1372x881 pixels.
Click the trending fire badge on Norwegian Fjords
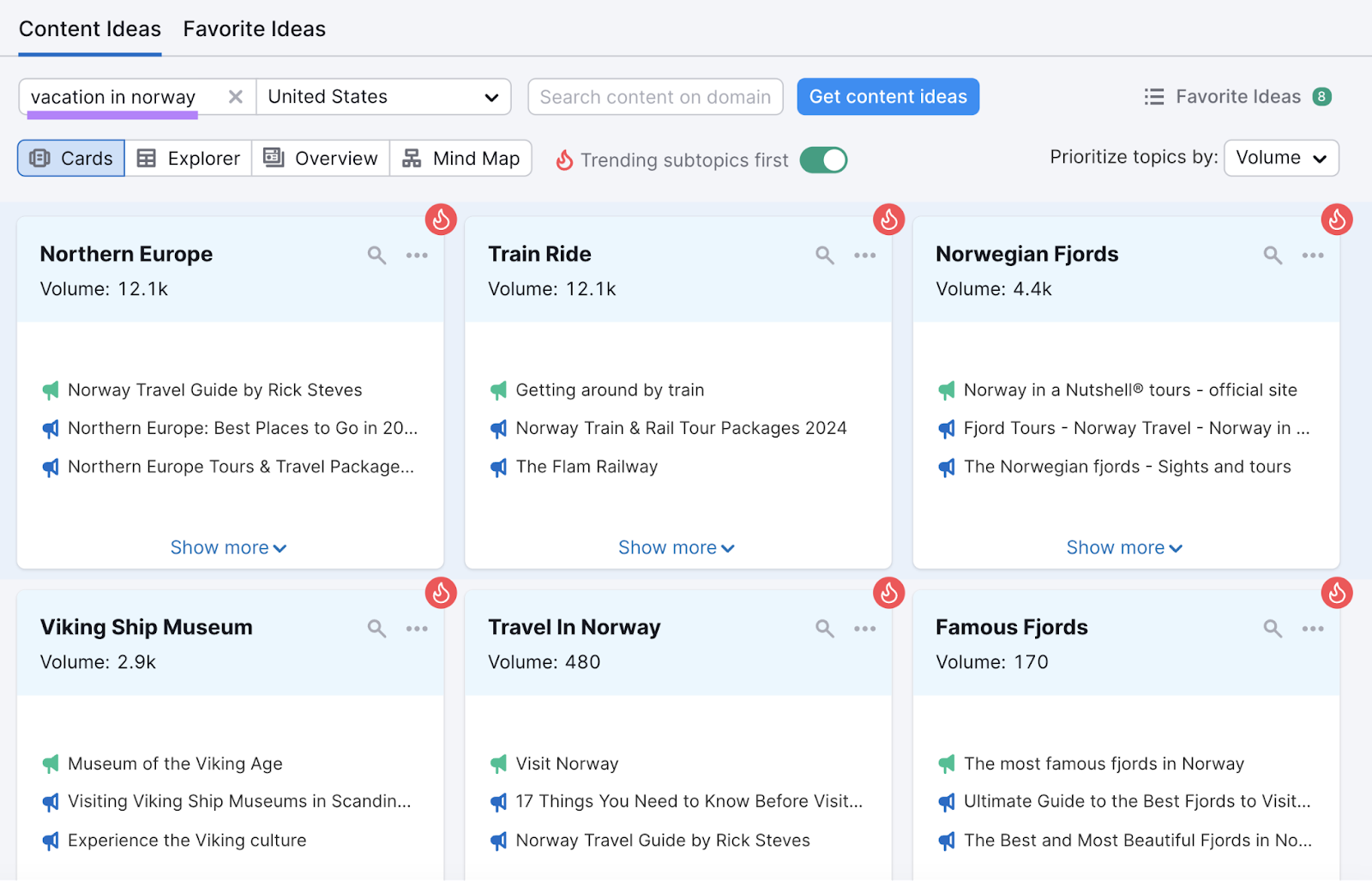tap(1336, 220)
